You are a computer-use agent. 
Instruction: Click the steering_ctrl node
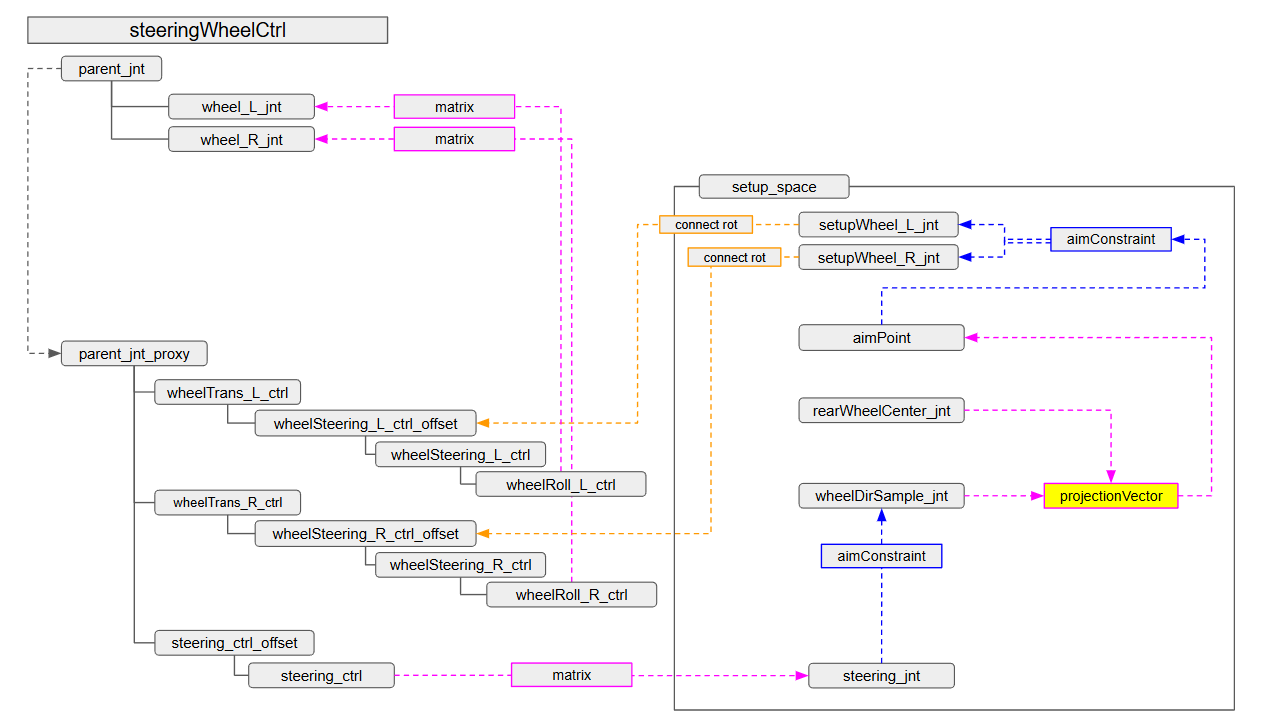pos(321,676)
